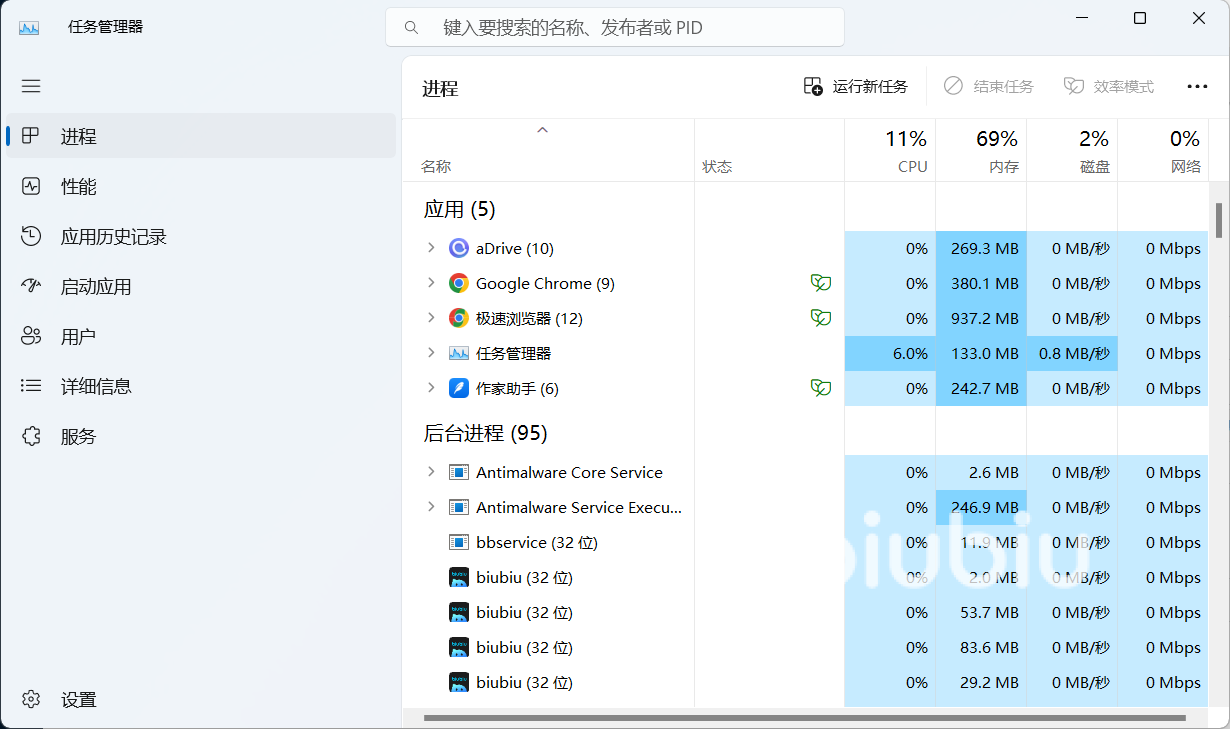Expand the 作家助手 process group

[x=431, y=388]
